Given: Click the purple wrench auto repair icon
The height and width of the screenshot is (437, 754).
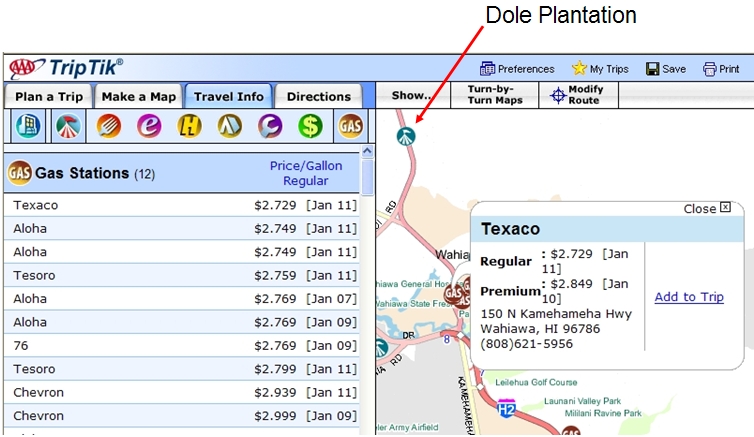Looking at the screenshot, I should 270,126.
